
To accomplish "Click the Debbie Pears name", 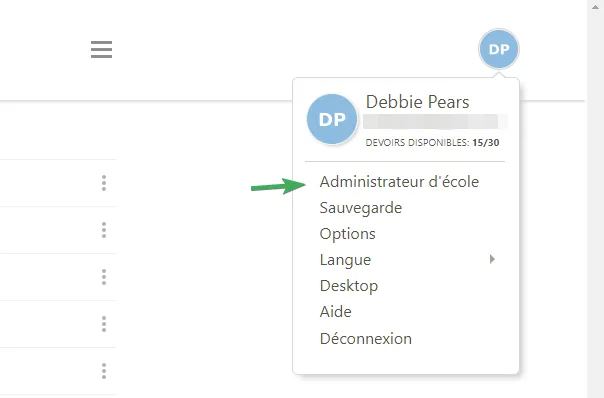I will (x=418, y=102).
